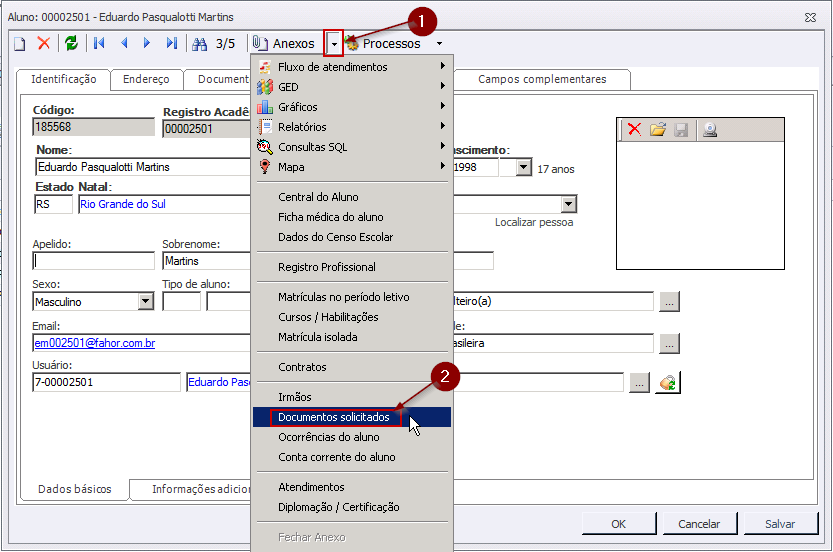Go to the last record
833x552 pixels.
tap(171, 44)
